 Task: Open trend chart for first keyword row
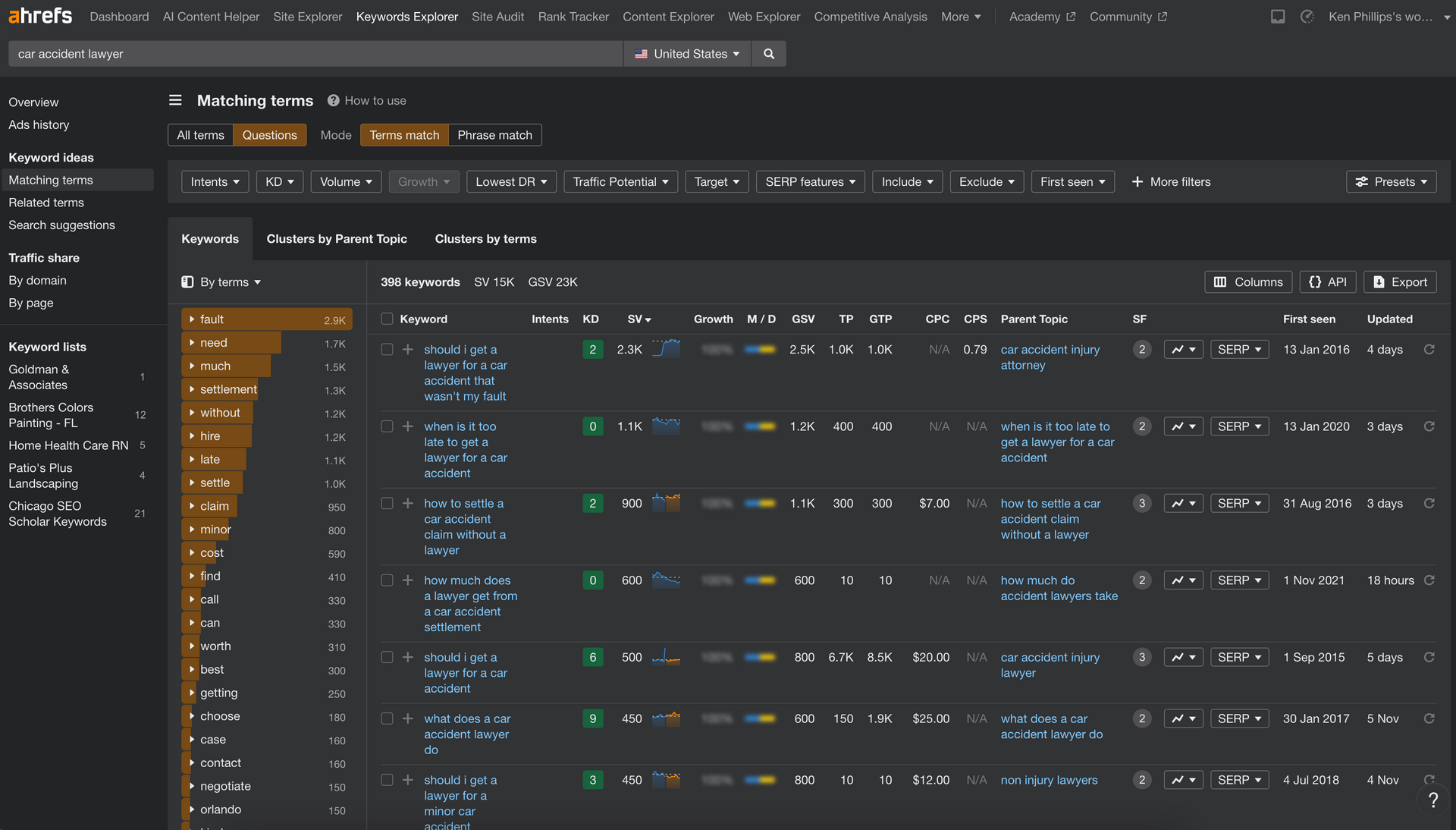[x=1183, y=350]
